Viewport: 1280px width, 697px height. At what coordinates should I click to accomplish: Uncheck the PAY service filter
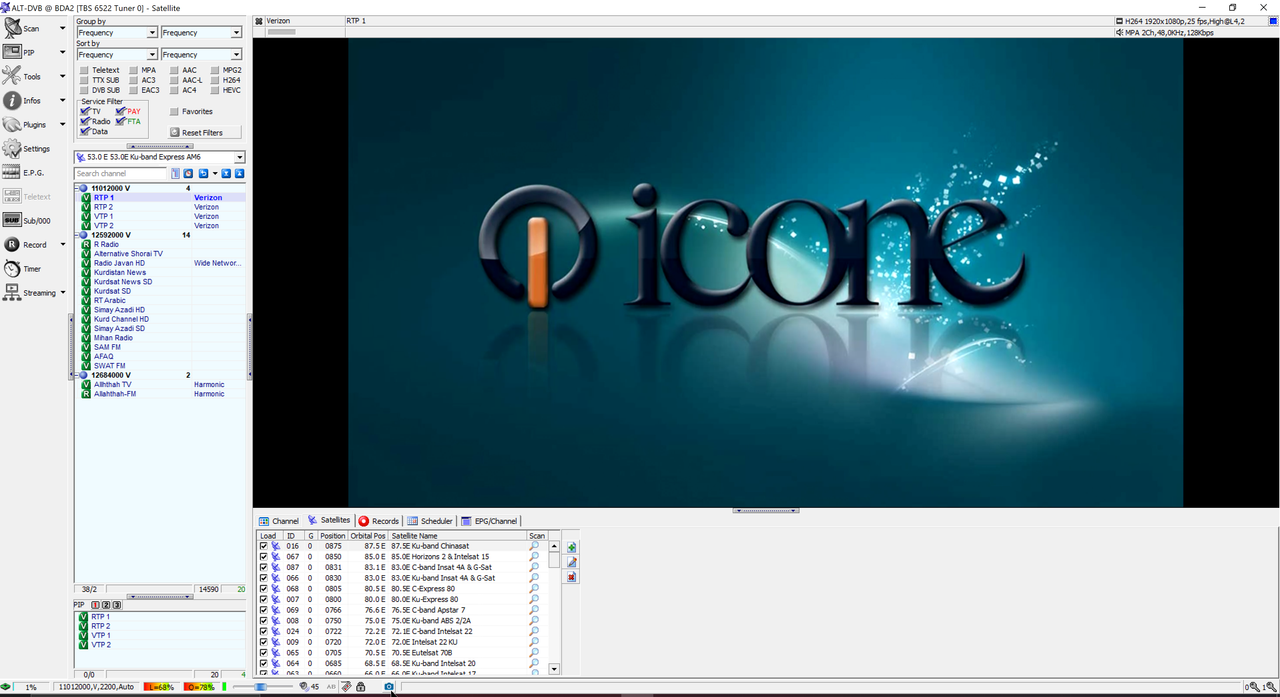121,111
